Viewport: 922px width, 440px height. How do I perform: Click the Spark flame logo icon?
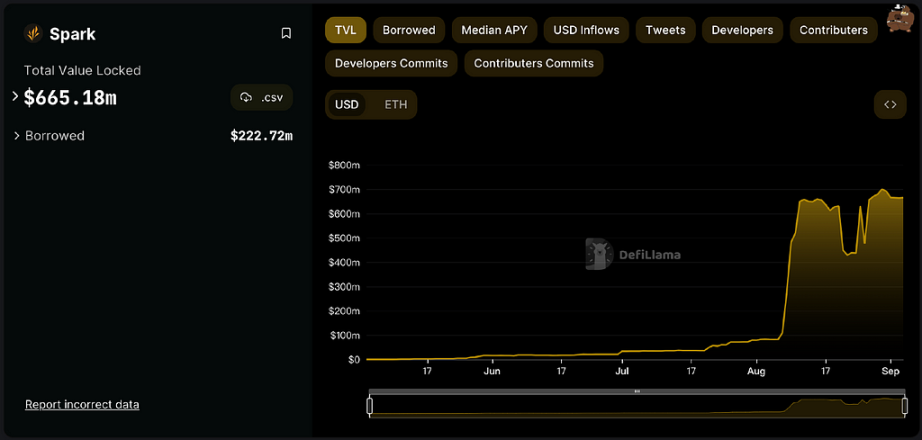pyautogui.click(x=33, y=34)
